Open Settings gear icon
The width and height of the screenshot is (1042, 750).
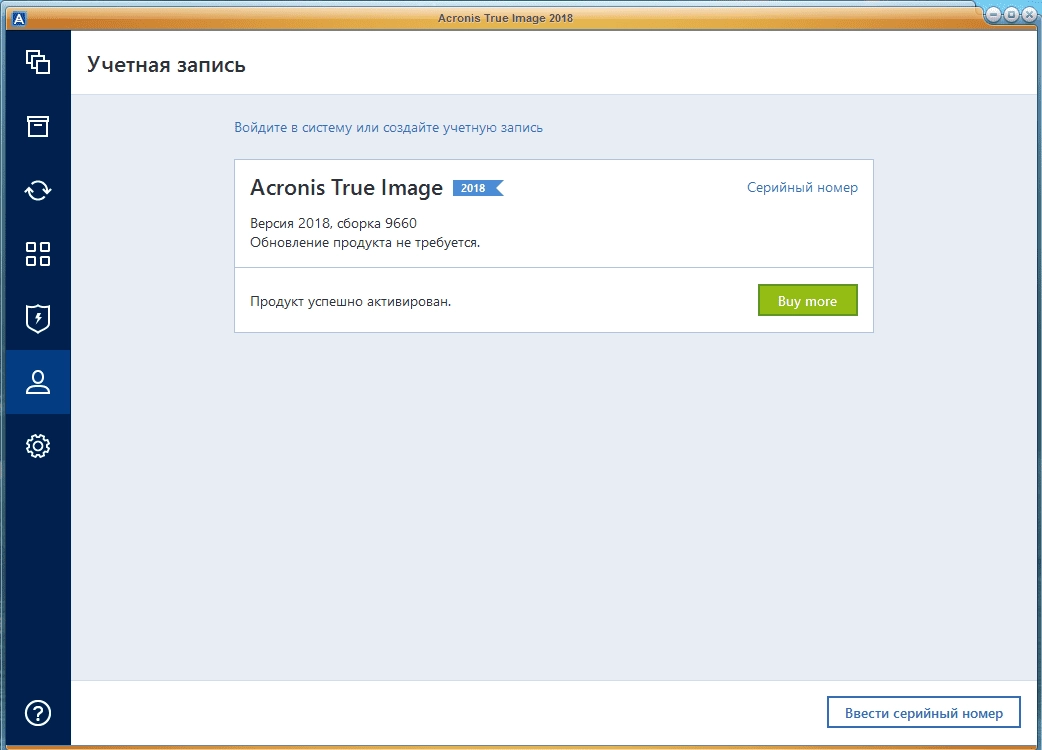tap(38, 446)
